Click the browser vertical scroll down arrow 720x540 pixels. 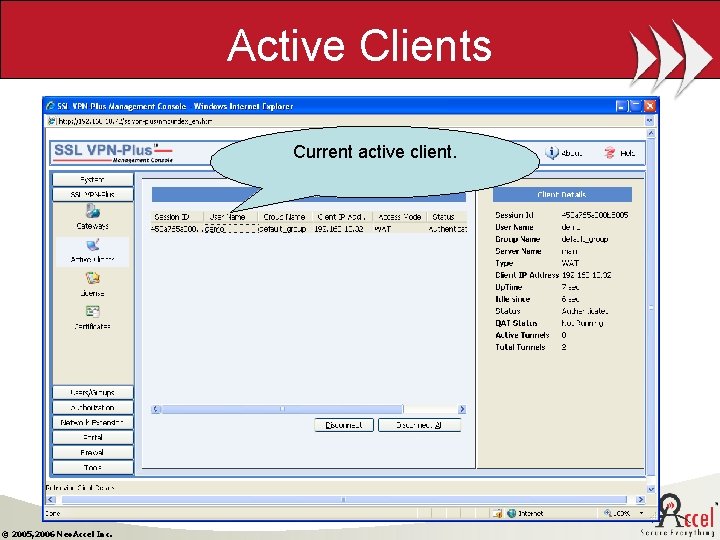(x=650, y=489)
